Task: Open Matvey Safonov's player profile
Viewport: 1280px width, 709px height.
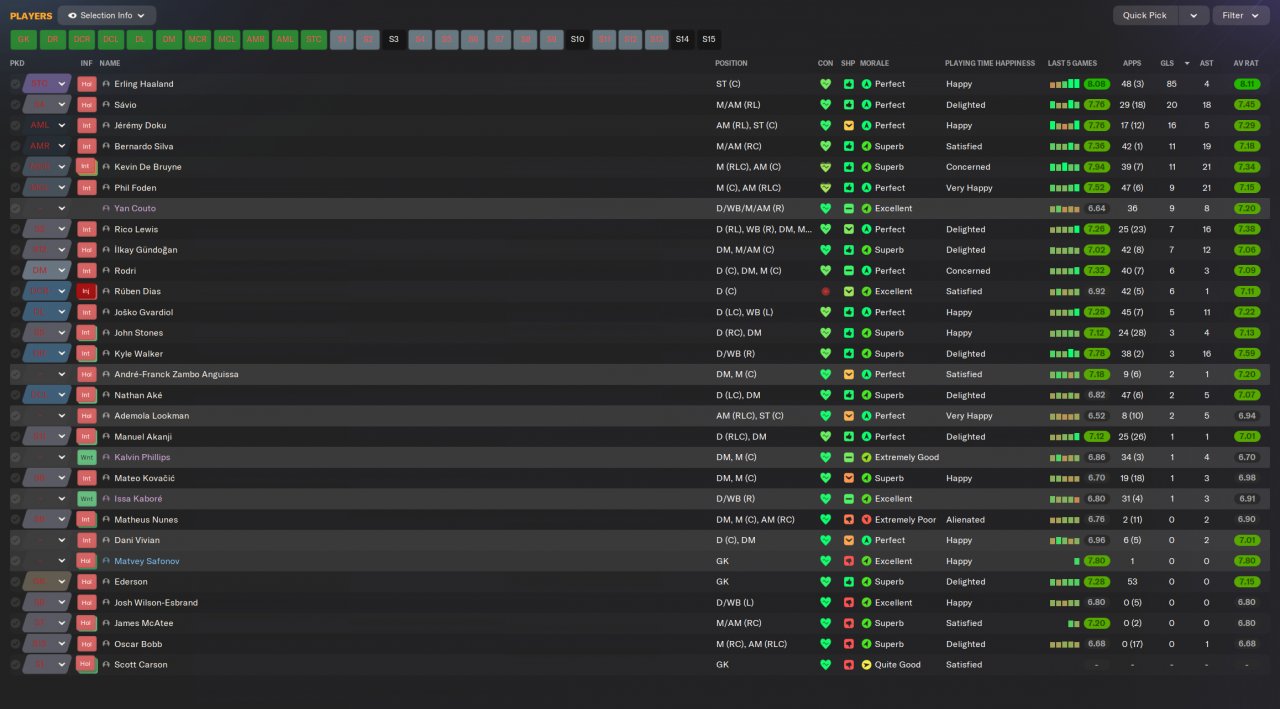Action: 147,561
